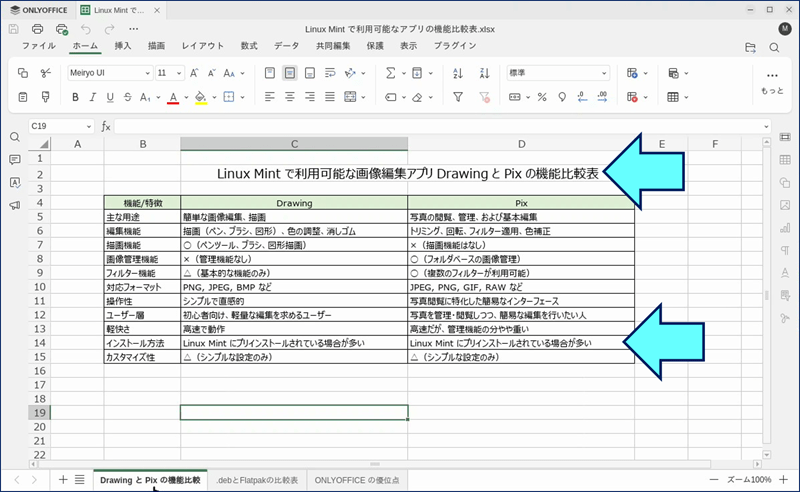The width and height of the screenshot is (800, 492).
Task: Copy selection with the Copy icon
Action: pyautogui.click(x=23, y=73)
